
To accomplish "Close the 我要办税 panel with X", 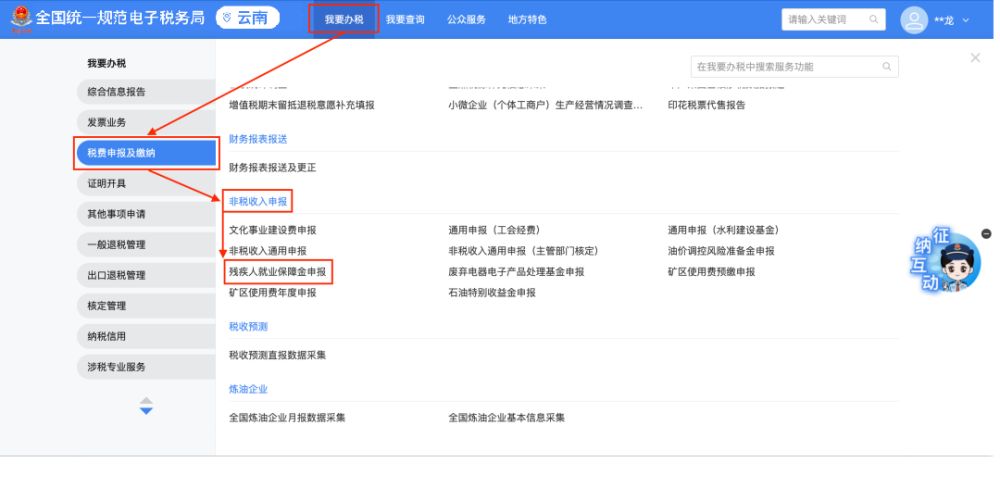I will pyautogui.click(x=975, y=59).
